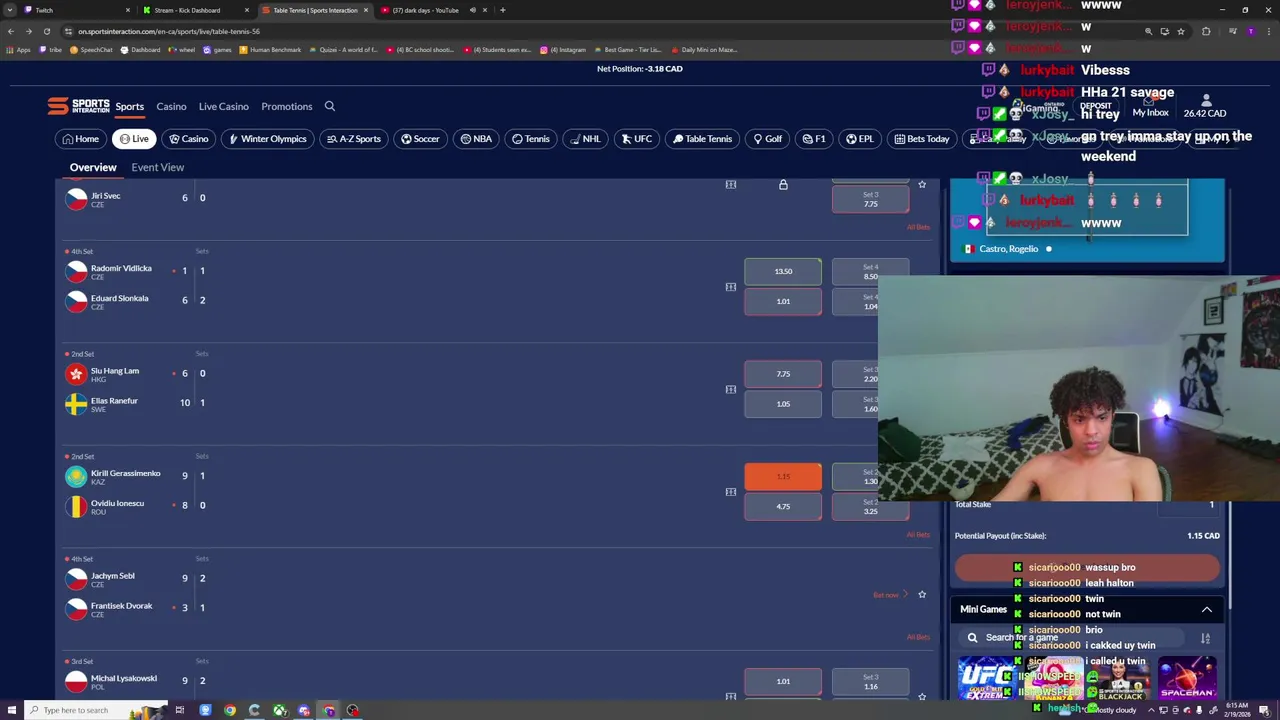1280x720 pixels.
Task: Select the Casino pill in sports bar
Action: [189, 139]
